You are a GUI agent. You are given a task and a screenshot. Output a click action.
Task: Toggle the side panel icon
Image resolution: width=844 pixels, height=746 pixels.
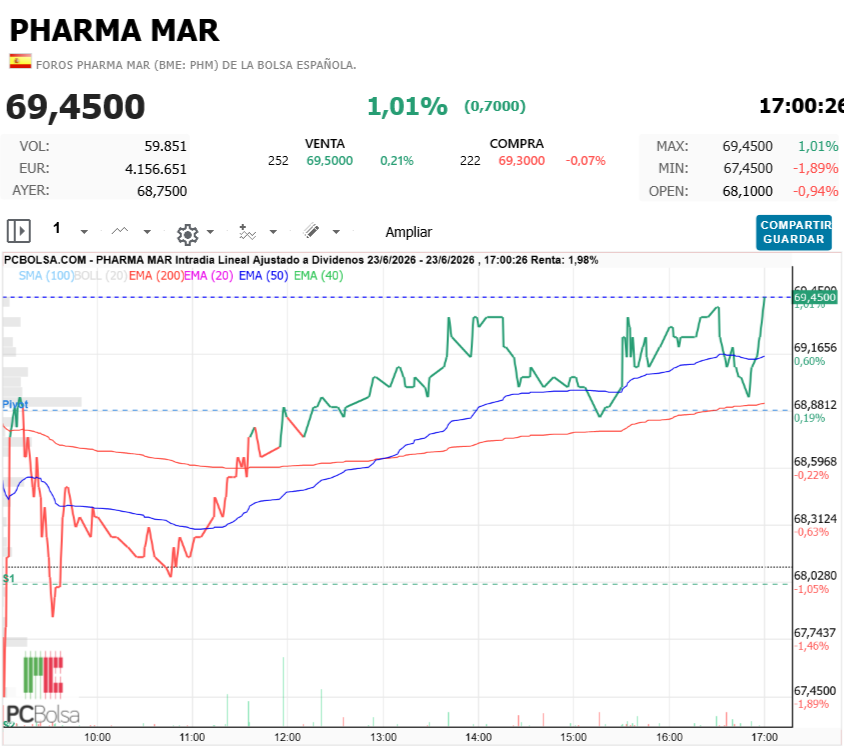click(x=19, y=231)
